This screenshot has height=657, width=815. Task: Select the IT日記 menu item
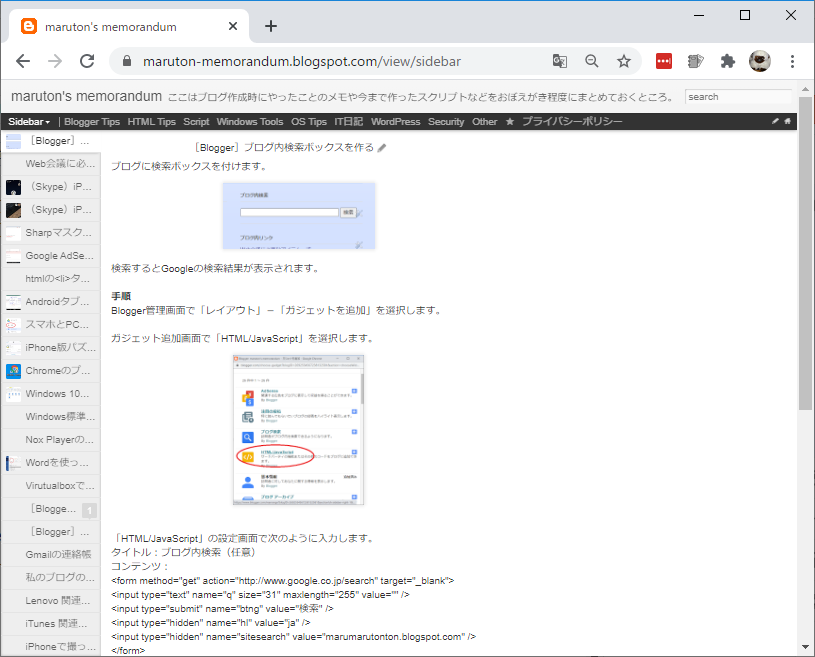[349, 122]
